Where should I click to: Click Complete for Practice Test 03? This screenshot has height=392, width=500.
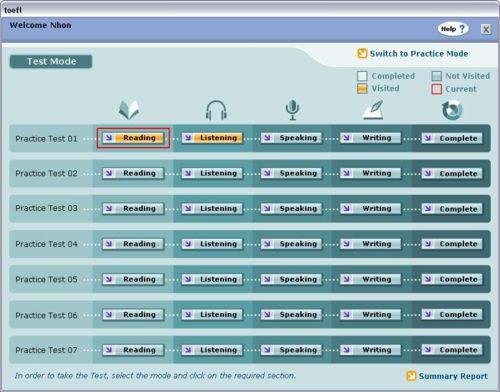pos(452,209)
